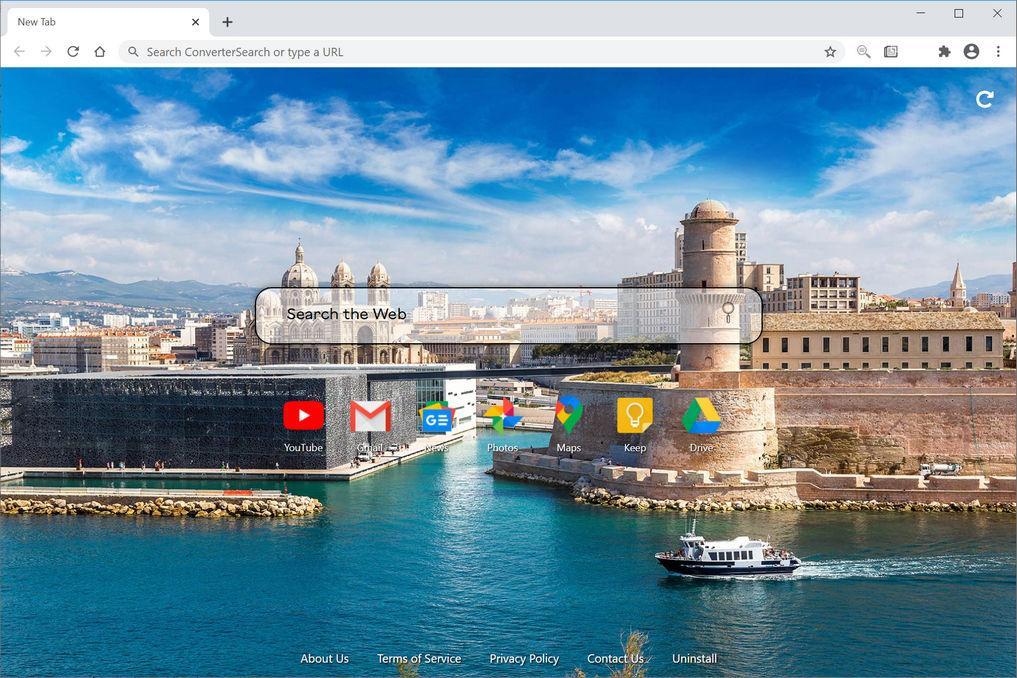
Task: Reload the current page
Action: (73, 51)
